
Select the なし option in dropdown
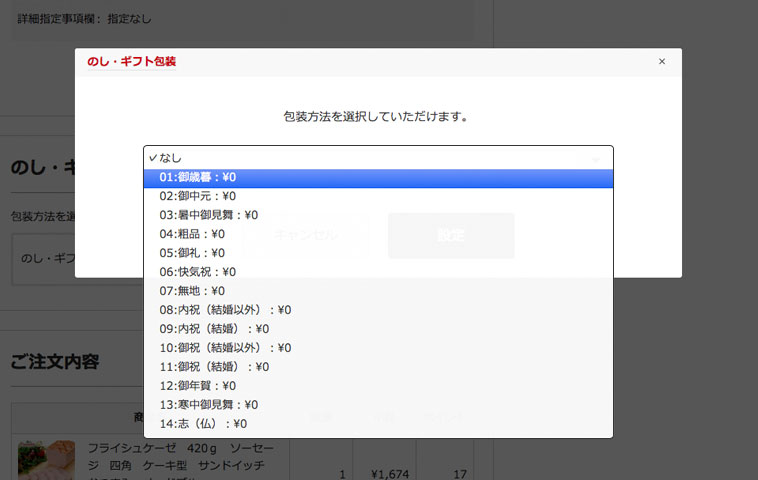[x=170, y=158]
